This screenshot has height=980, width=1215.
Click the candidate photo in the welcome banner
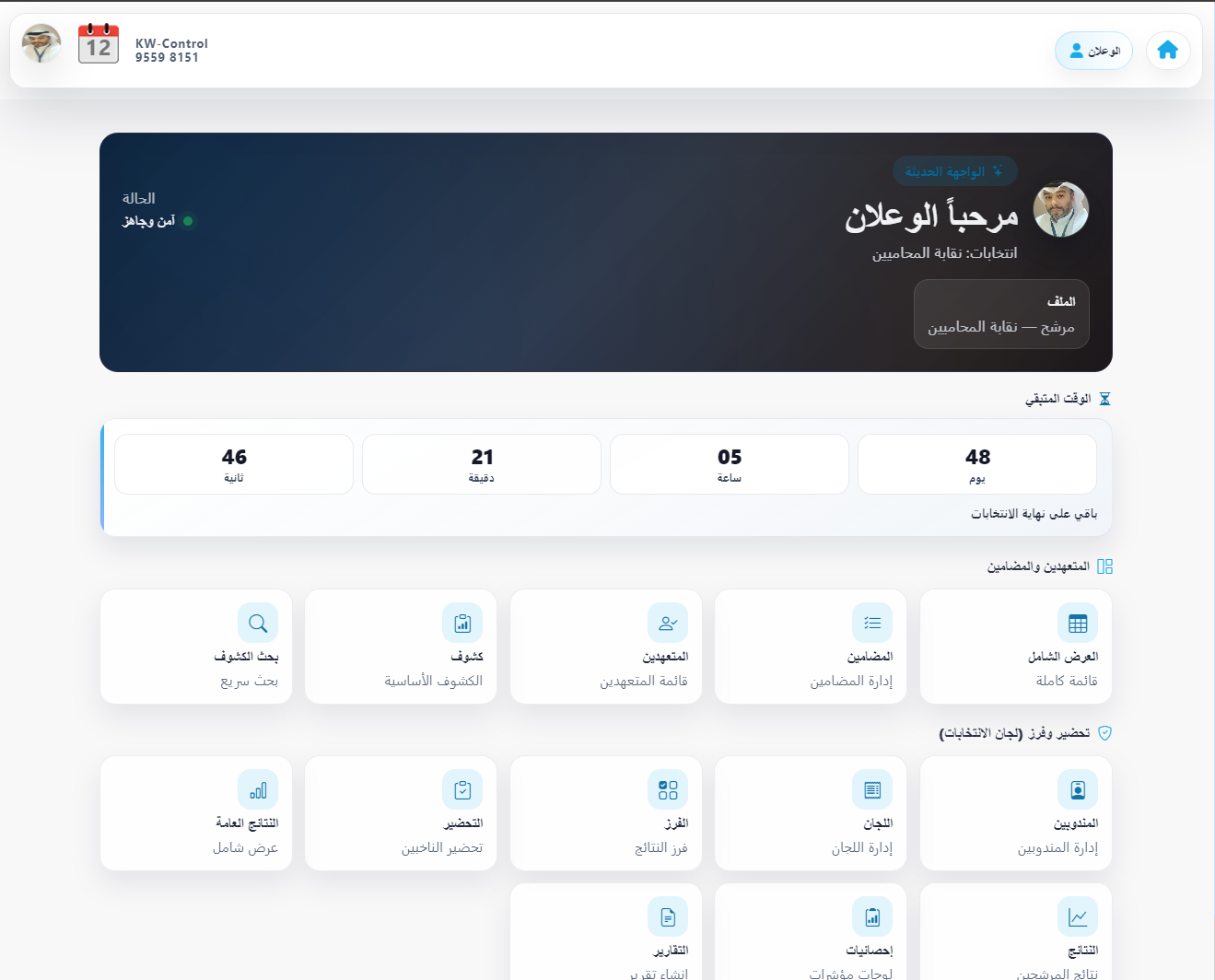tap(1060, 210)
